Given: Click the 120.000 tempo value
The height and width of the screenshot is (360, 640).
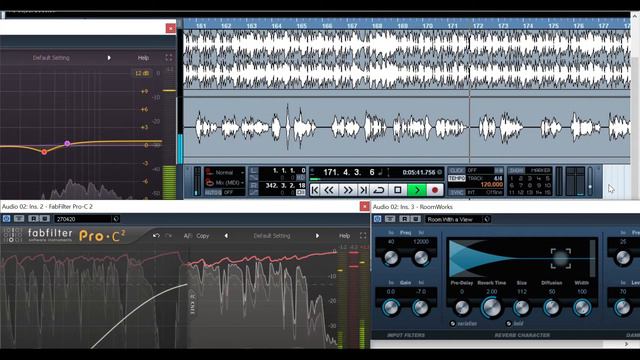Looking at the screenshot, I should pos(491,185).
